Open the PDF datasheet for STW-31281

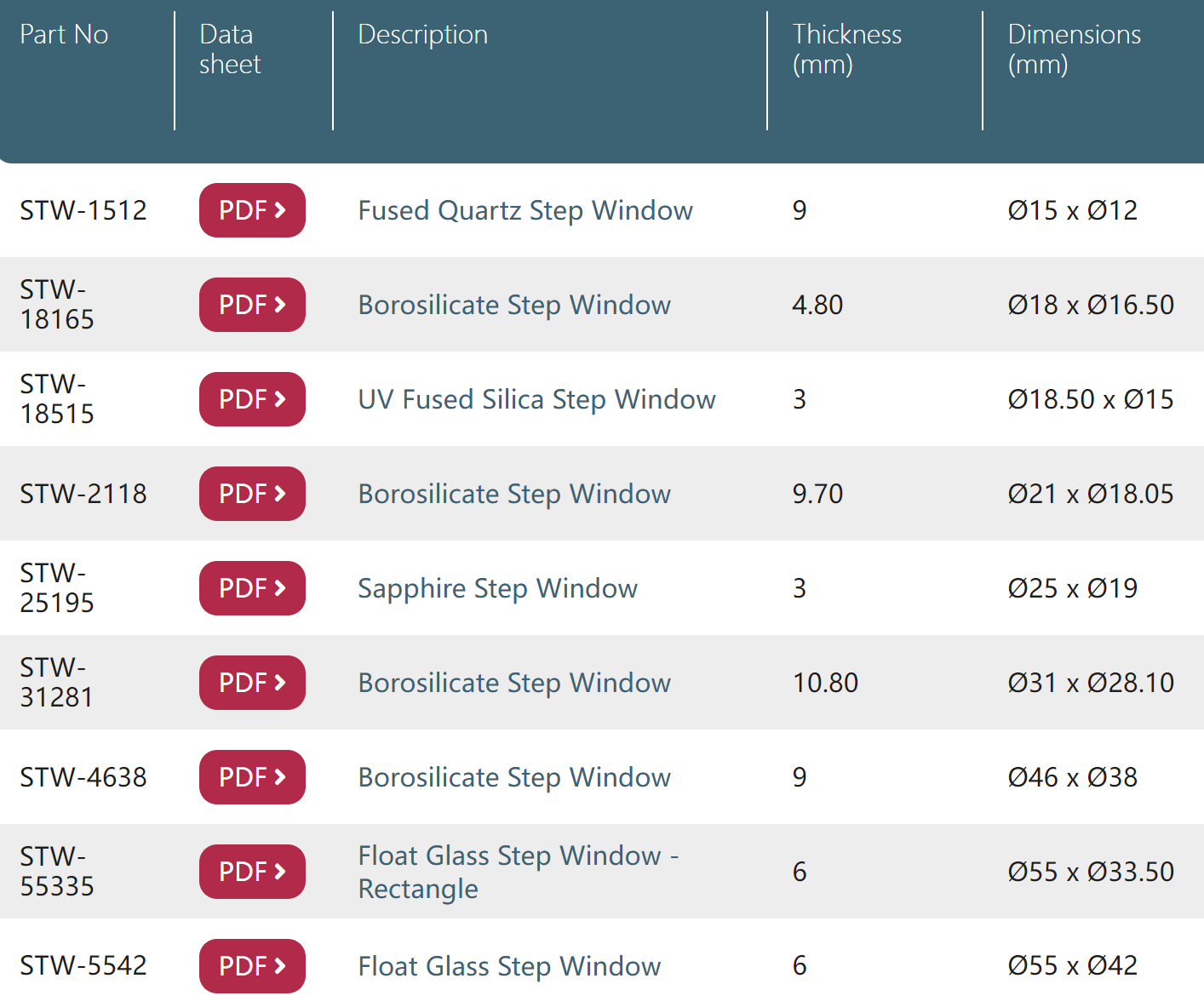(252, 683)
